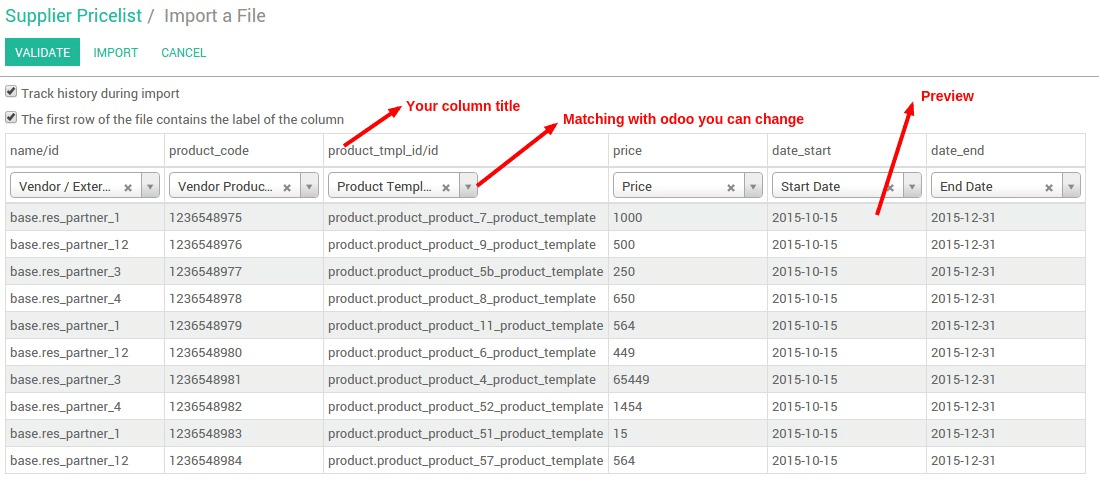Expand the Start Date dropdown arrow

[912, 187]
